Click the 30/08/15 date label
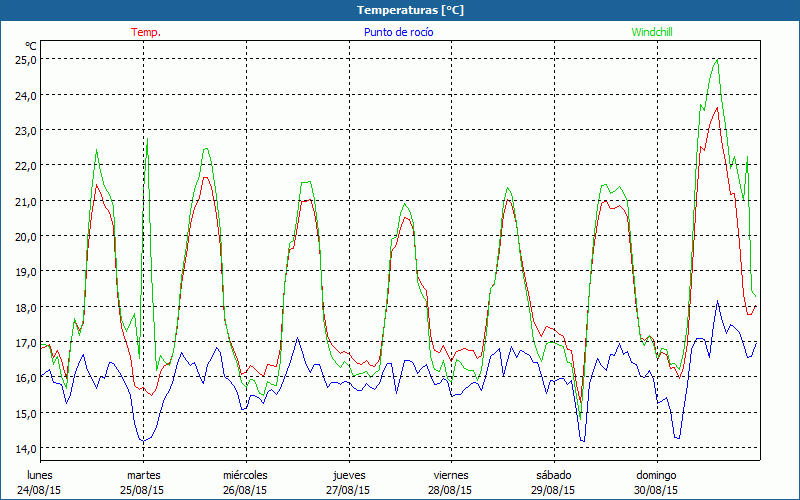 656,490
